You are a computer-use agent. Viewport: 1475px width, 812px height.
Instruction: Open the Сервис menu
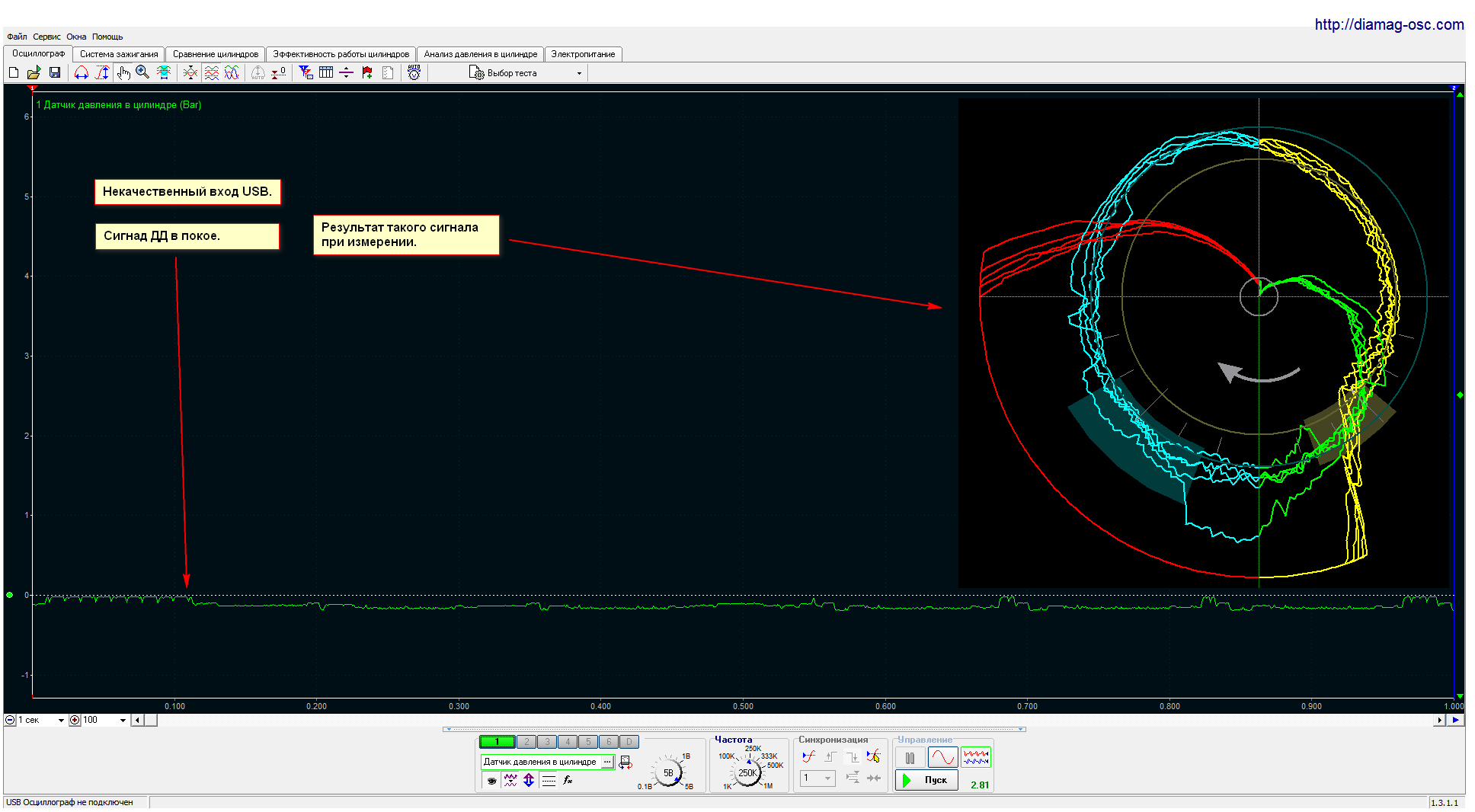coord(46,37)
